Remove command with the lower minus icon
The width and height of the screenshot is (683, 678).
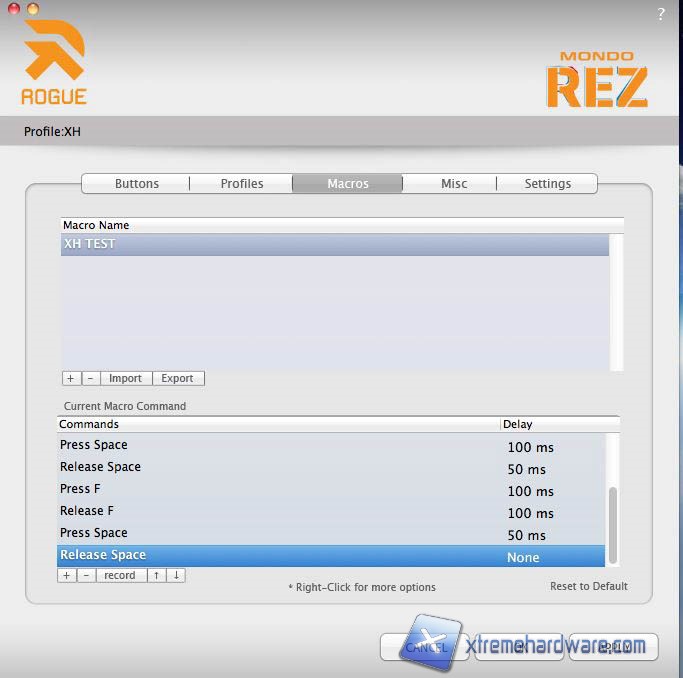(x=86, y=575)
